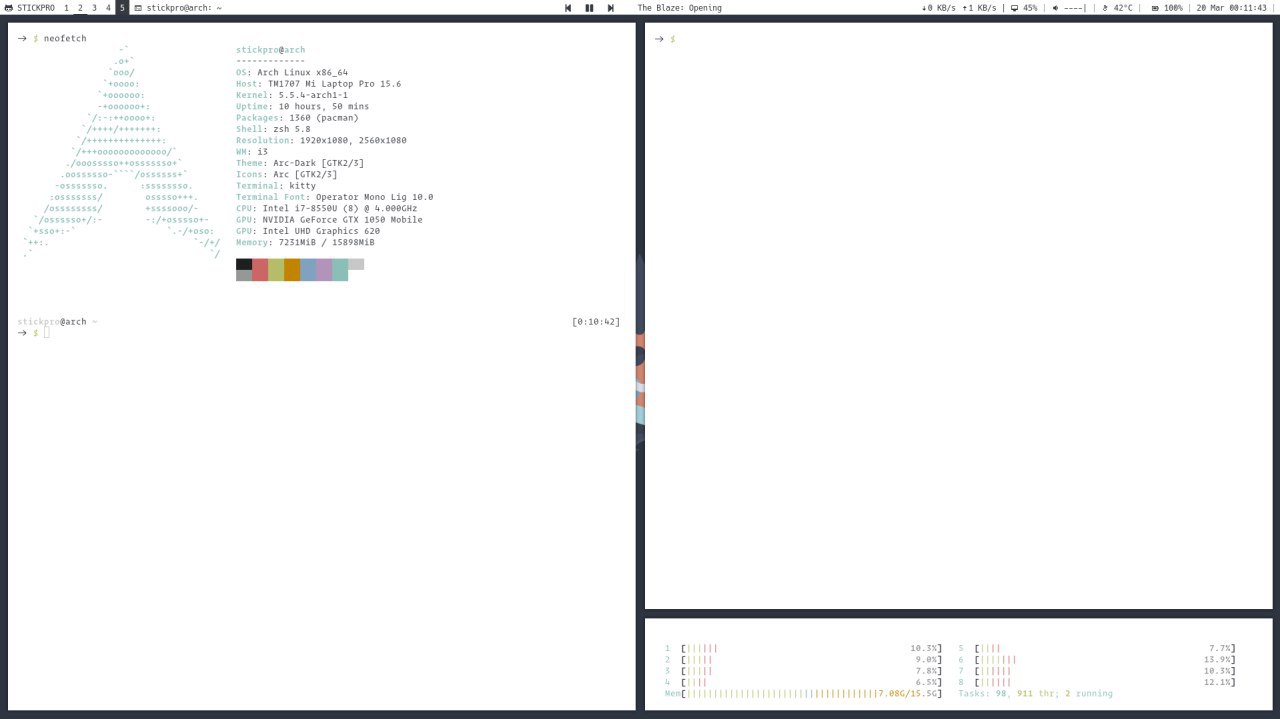Click the download speed 0 KB/s indicator
1280x719 pixels.
coord(939,8)
